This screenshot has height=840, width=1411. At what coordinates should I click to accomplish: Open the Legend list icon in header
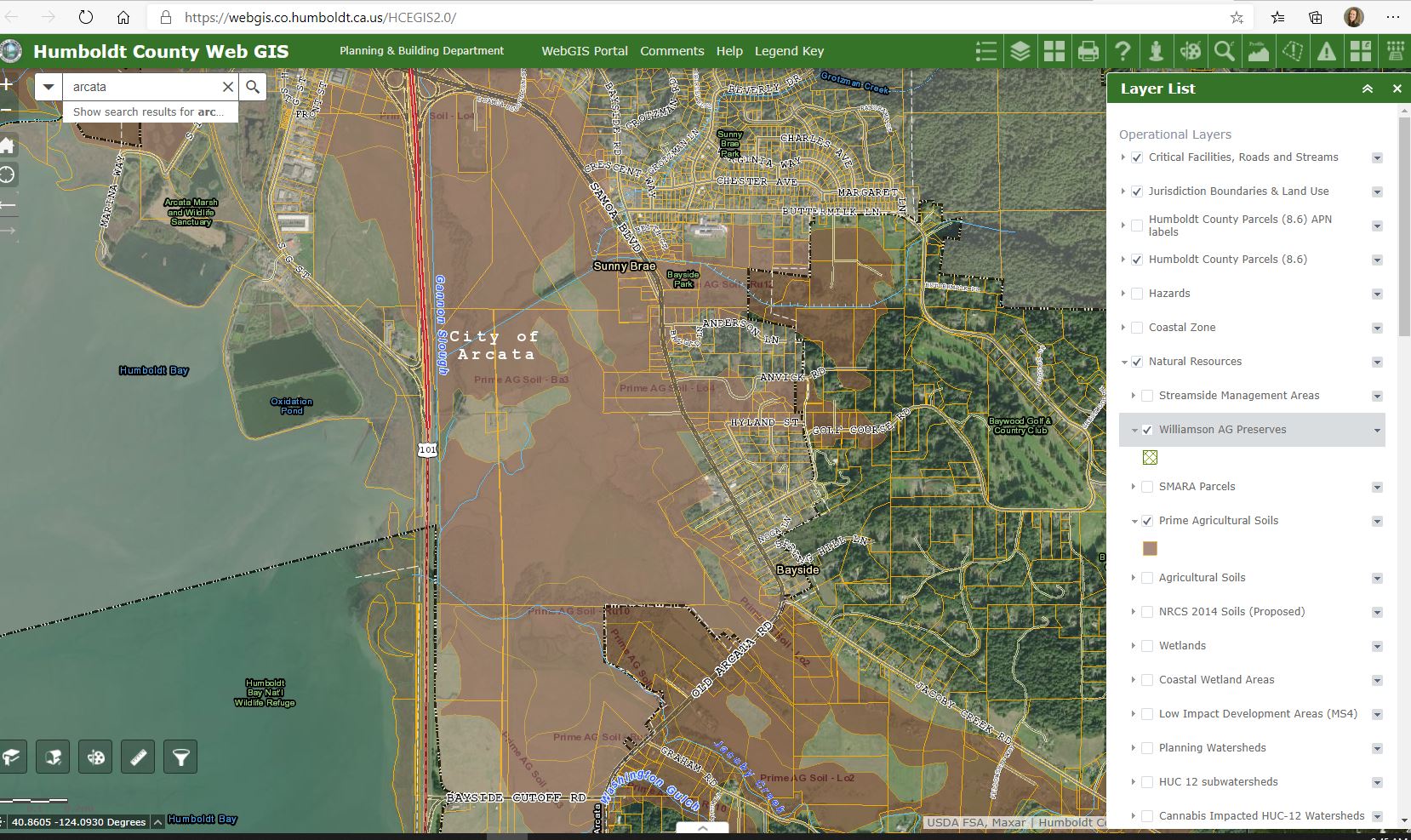[x=985, y=52]
